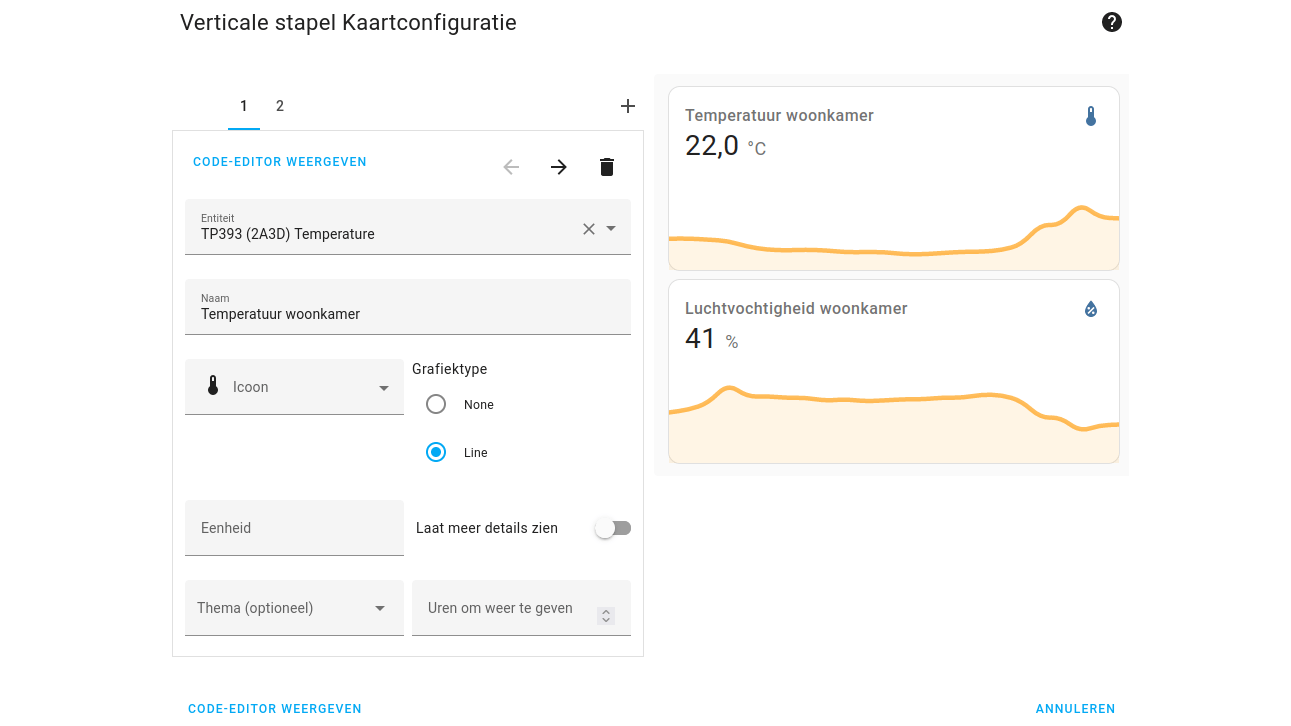
Task: Select the None graph type
Action: pos(436,405)
